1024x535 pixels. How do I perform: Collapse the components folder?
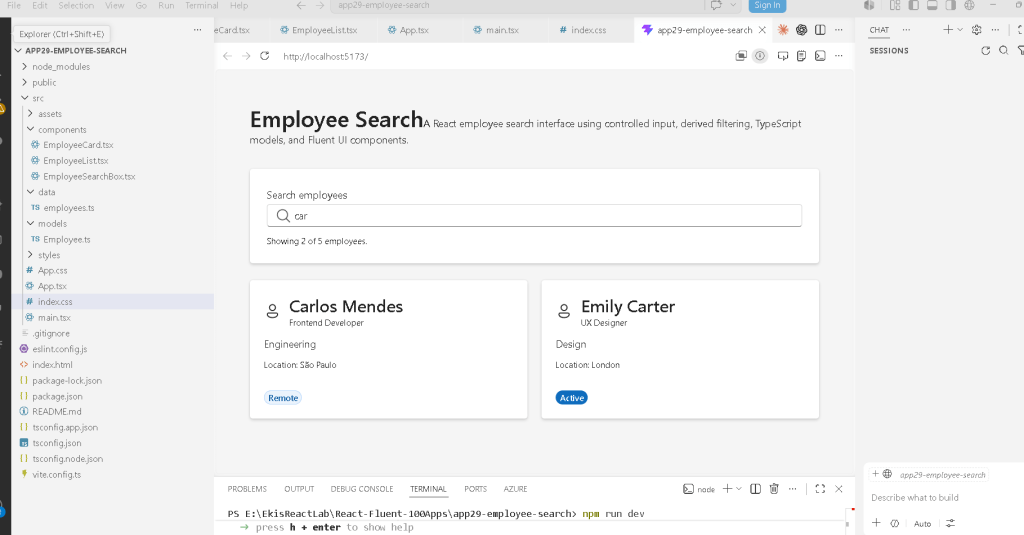coord(62,129)
